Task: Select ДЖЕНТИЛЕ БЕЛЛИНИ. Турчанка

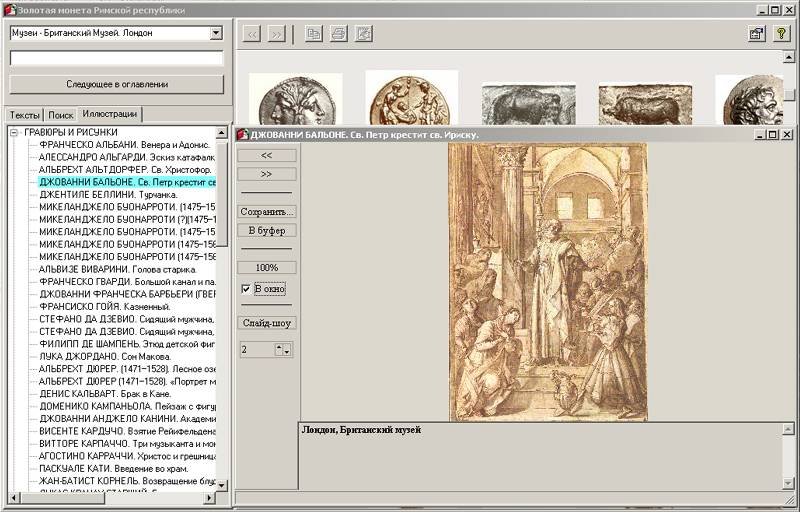Action: click(108, 195)
